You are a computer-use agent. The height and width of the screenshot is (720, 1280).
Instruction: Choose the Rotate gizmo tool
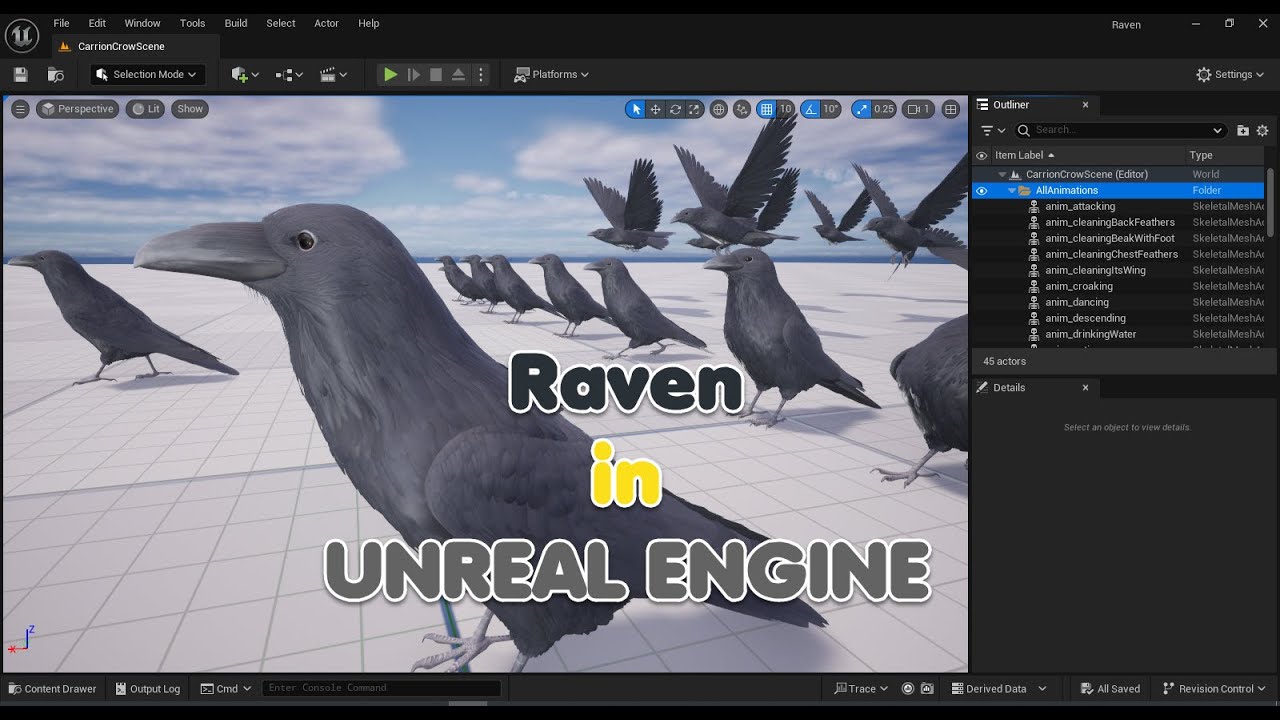point(675,109)
